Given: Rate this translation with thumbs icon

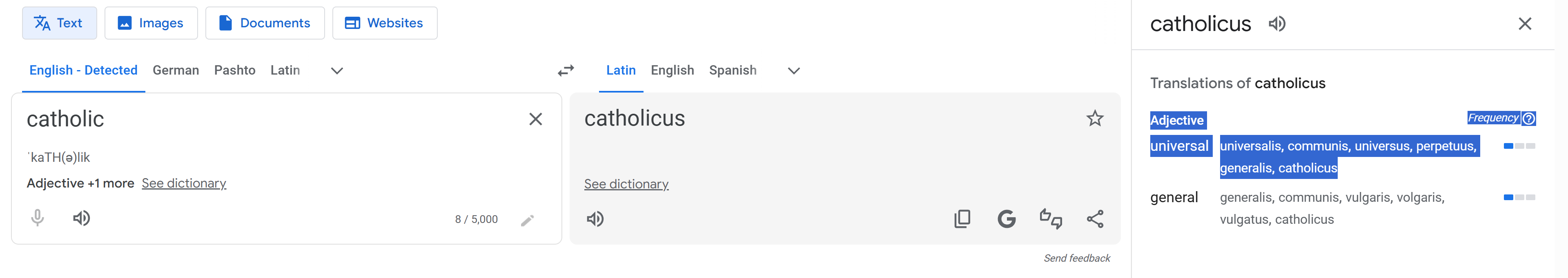Looking at the screenshot, I should pyautogui.click(x=1051, y=218).
